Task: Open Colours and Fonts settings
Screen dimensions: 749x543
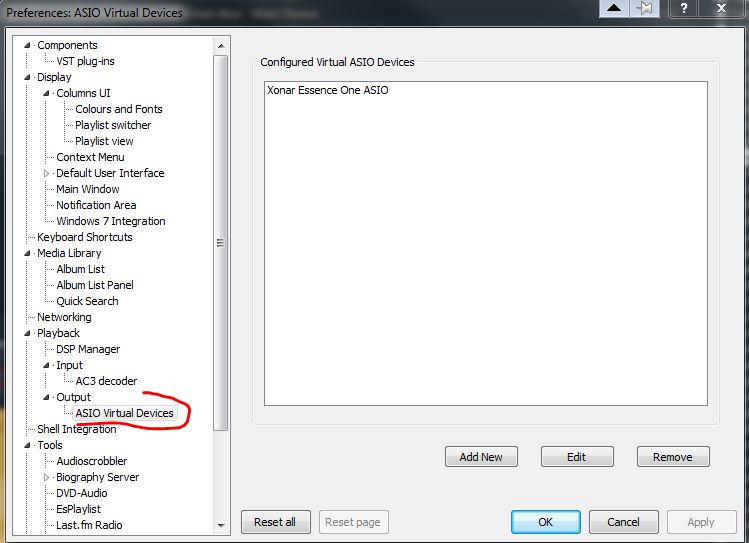Action: (118, 109)
